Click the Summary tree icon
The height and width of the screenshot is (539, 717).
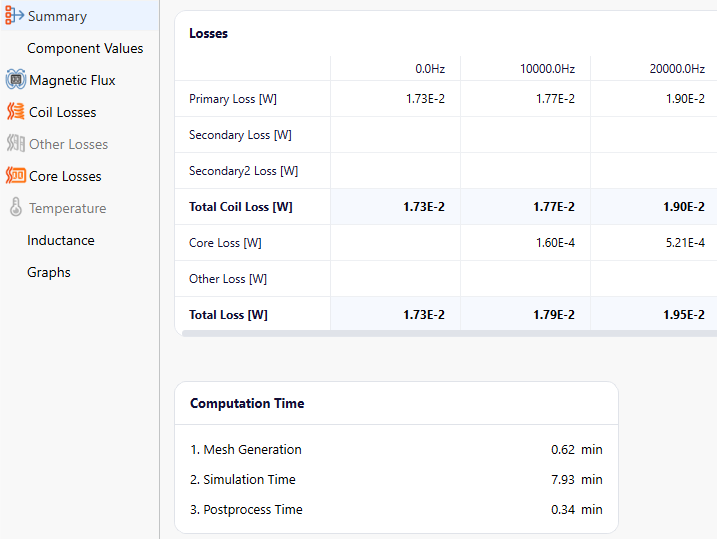(x=14, y=16)
